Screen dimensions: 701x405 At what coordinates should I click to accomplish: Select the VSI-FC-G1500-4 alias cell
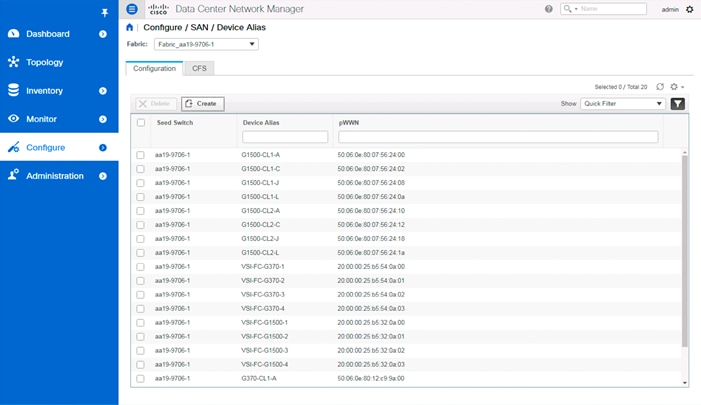pyautogui.click(x=265, y=364)
